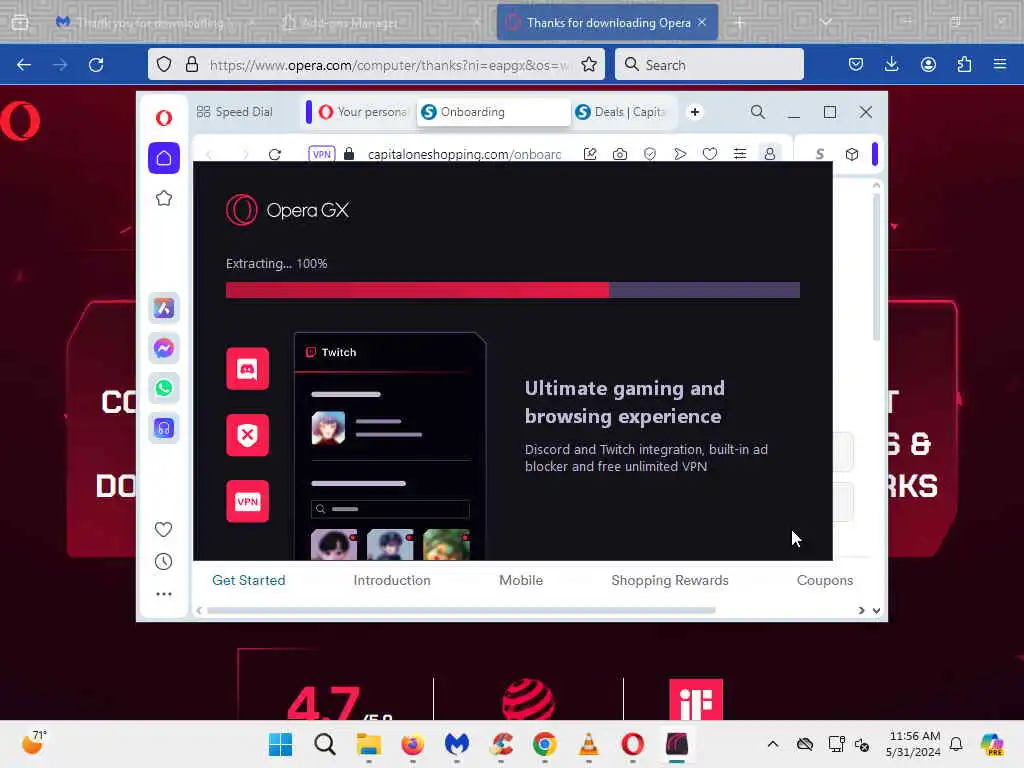Viewport: 1024px width, 768px height.
Task: Open Easy Setup sliders icon in Opera
Action: (x=740, y=154)
